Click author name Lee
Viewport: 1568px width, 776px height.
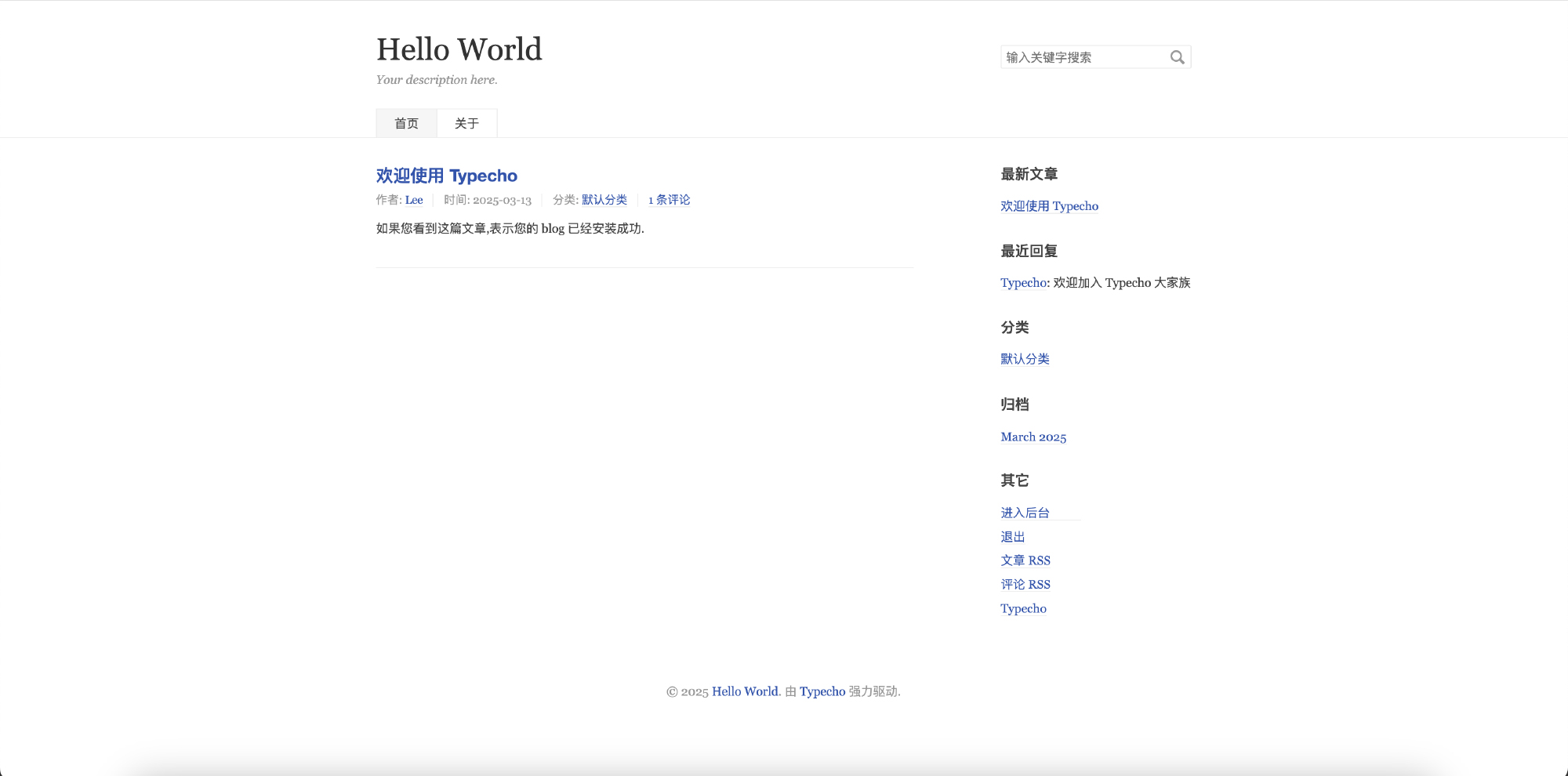(x=414, y=200)
